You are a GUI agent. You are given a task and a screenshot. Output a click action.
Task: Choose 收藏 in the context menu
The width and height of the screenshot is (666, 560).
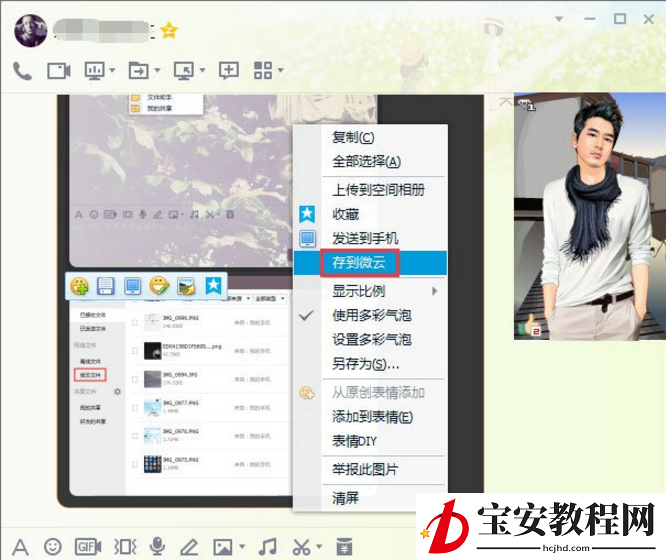(346, 214)
